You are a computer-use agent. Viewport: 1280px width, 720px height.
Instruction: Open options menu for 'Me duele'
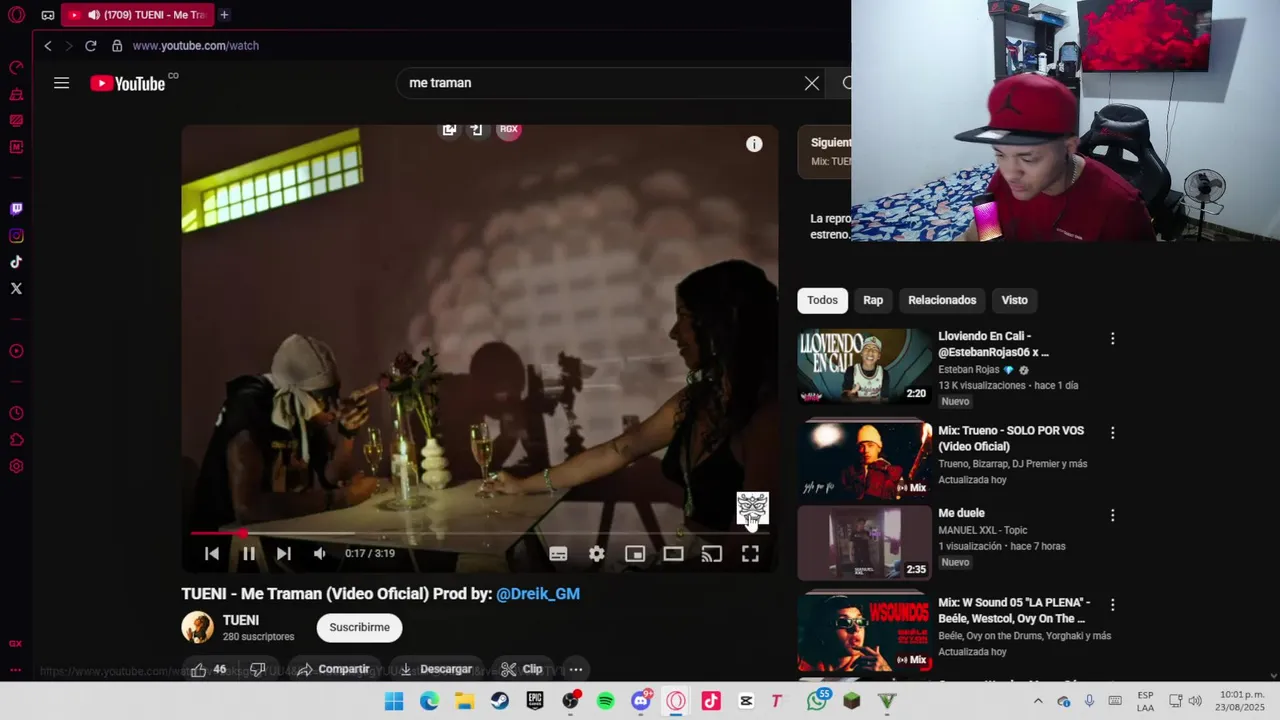(1112, 515)
